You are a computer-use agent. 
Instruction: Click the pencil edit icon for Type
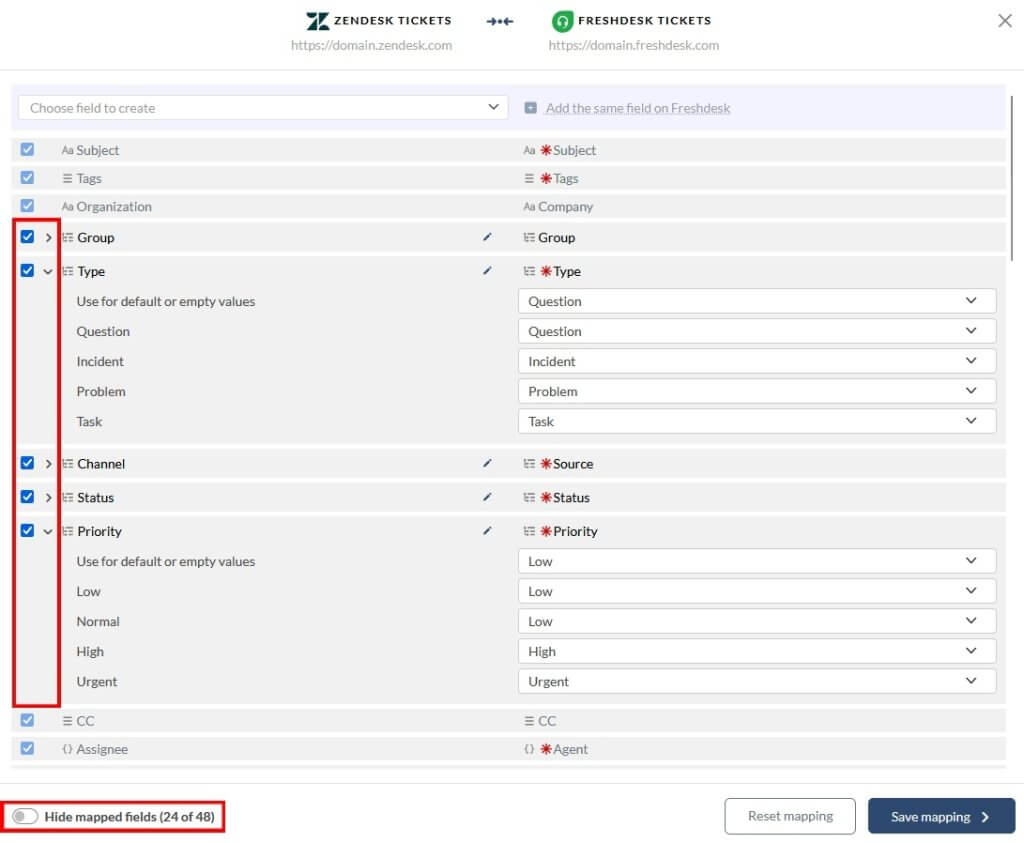(x=487, y=271)
